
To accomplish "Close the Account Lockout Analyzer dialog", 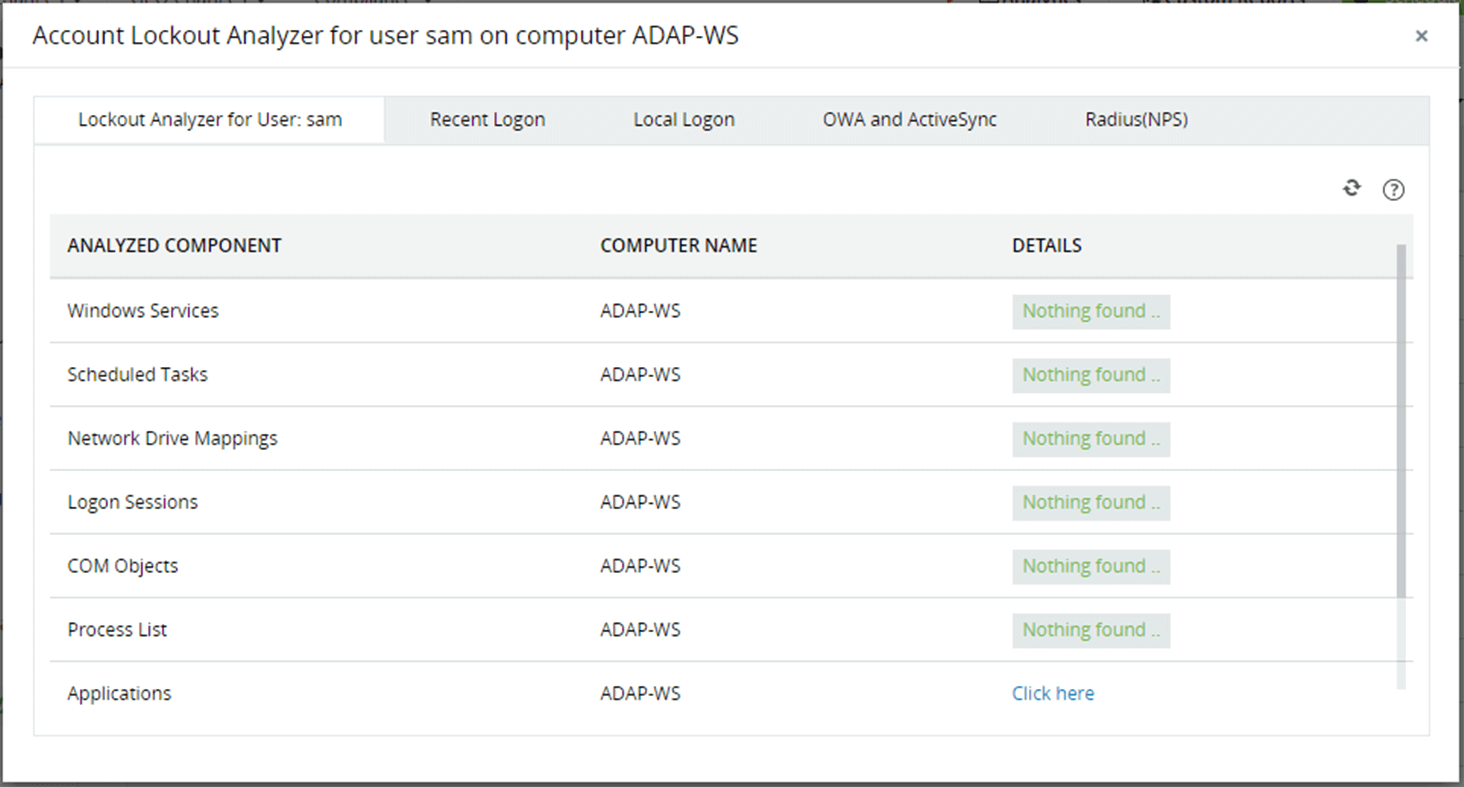I will (x=1421, y=36).
